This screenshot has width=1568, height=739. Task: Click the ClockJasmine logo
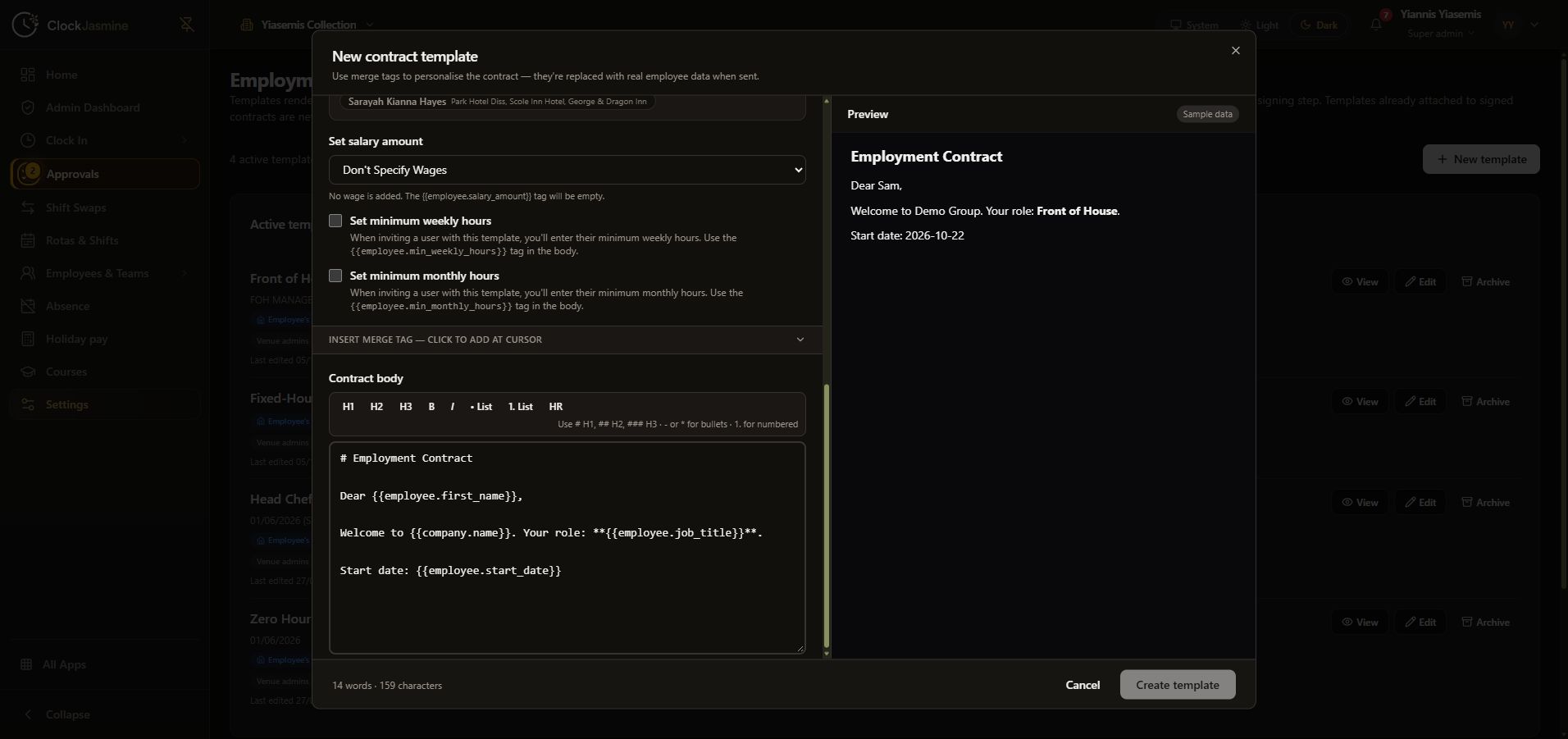pos(71,25)
